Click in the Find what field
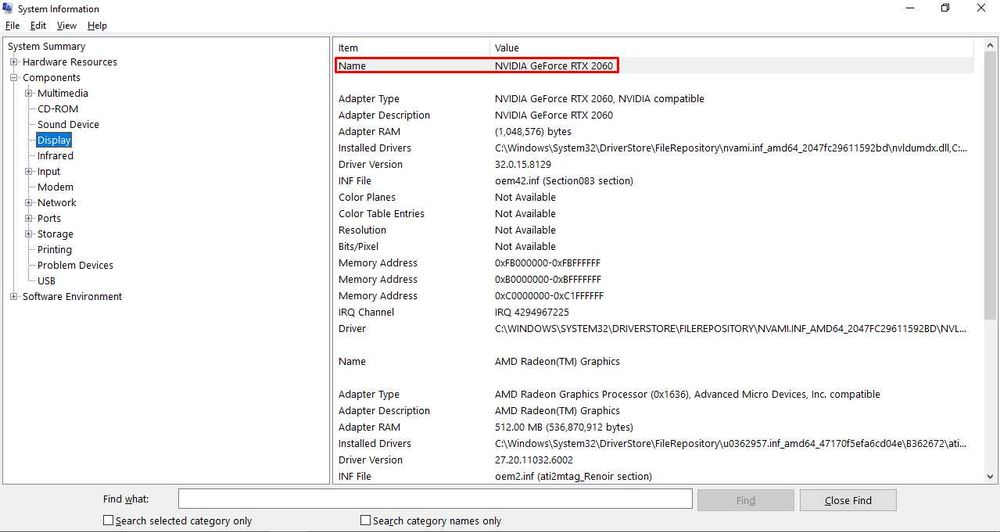Viewport: 1000px width, 532px height. click(x=435, y=500)
